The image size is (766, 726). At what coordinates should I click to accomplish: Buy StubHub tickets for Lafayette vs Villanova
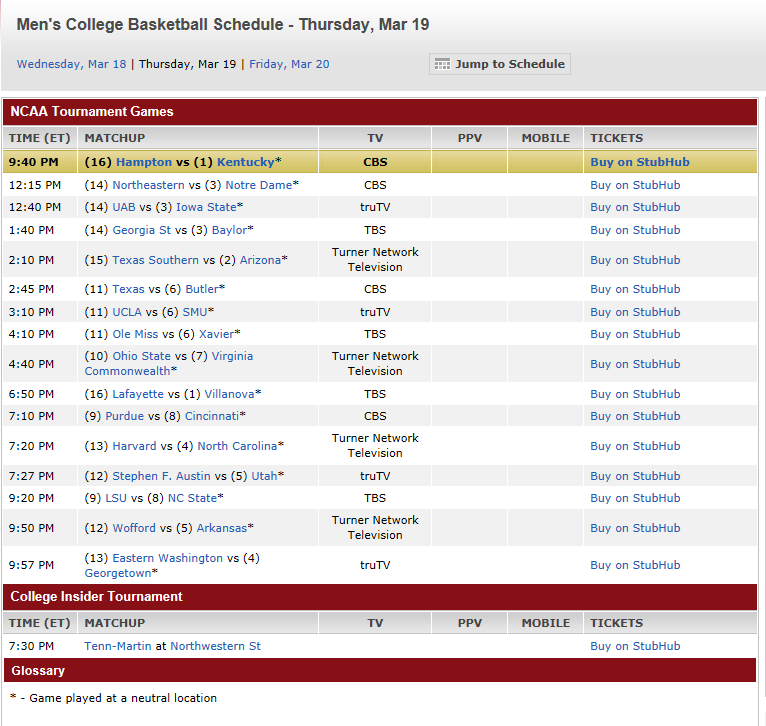[x=635, y=394]
